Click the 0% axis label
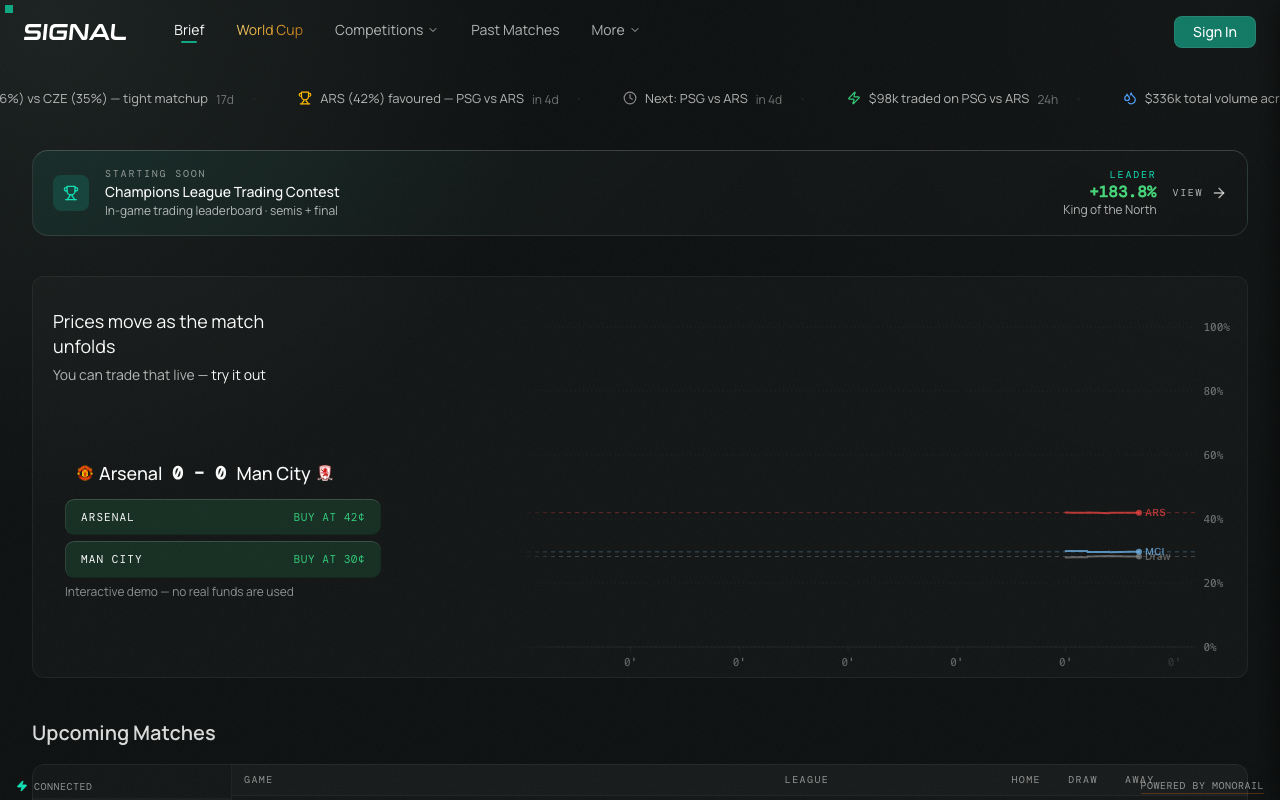This screenshot has width=1280, height=800. [x=1210, y=647]
